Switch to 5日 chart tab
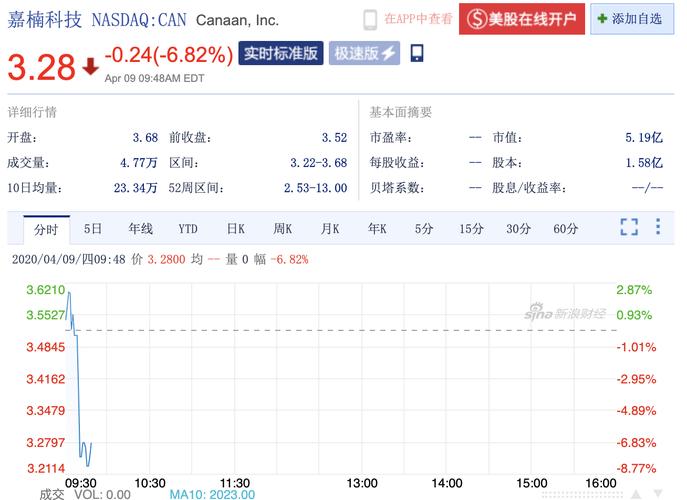 pos(93,229)
